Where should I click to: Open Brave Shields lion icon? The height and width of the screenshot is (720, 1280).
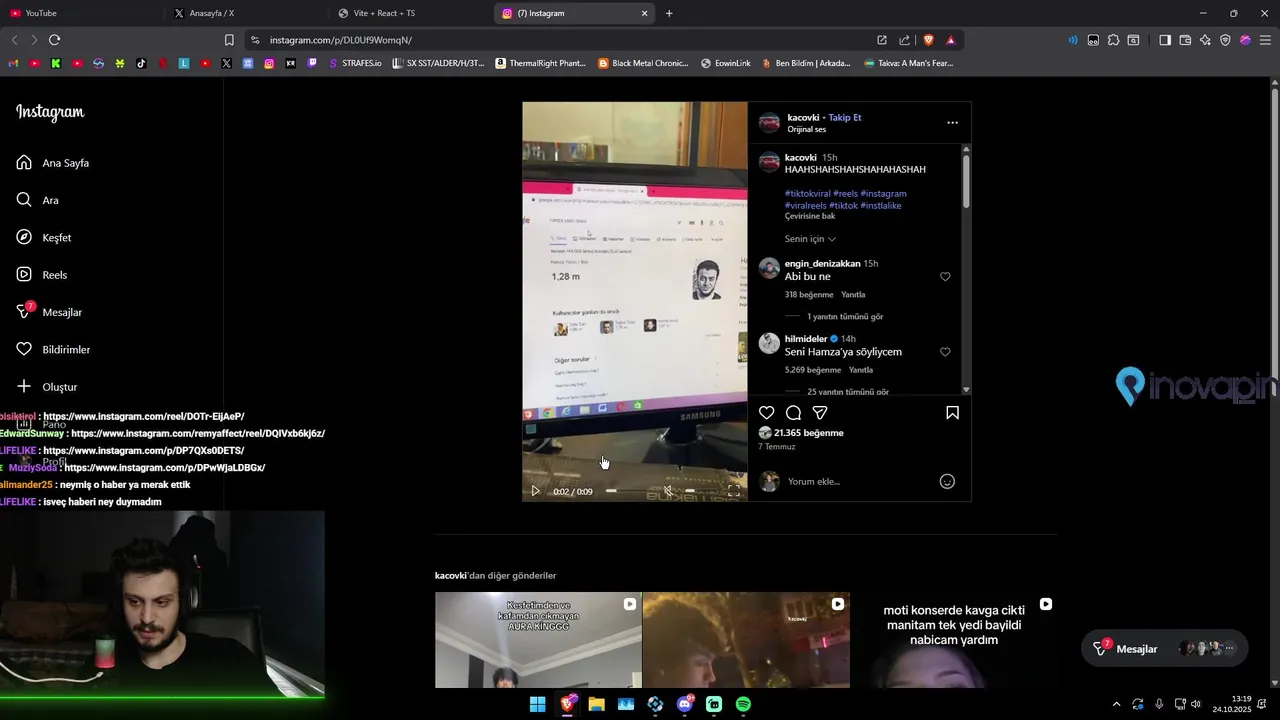(928, 40)
